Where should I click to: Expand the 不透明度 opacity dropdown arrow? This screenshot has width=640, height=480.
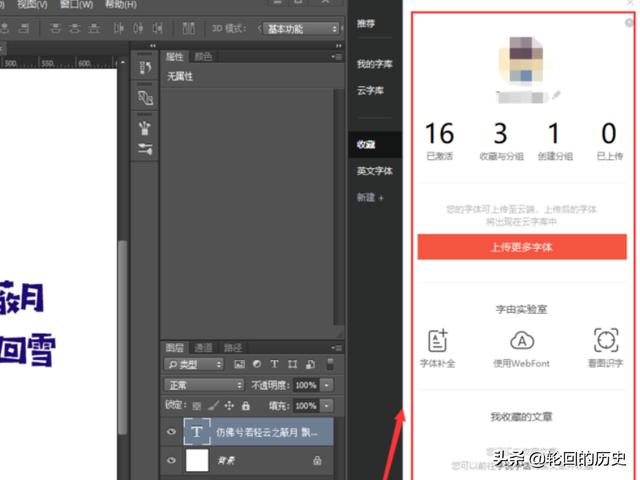(x=328, y=385)
